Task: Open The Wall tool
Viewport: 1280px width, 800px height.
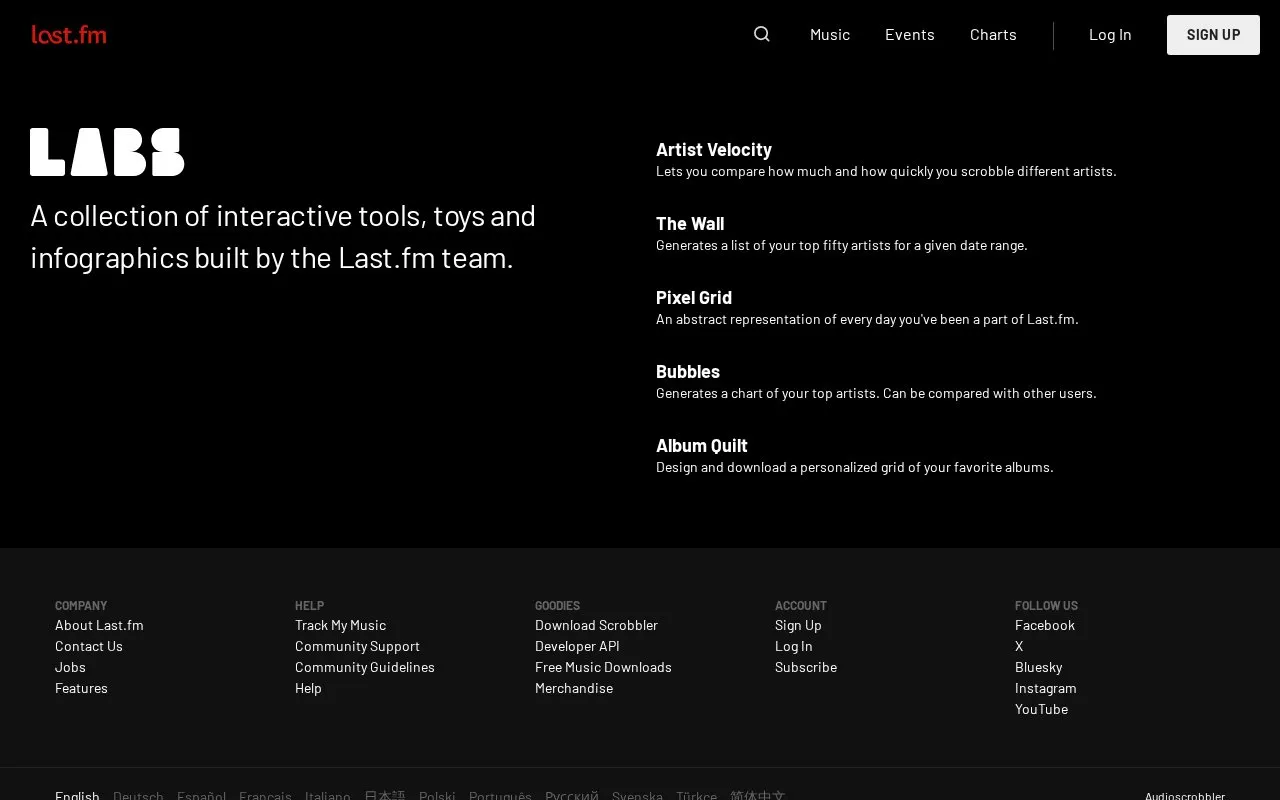Action: [x=690, y=223]
